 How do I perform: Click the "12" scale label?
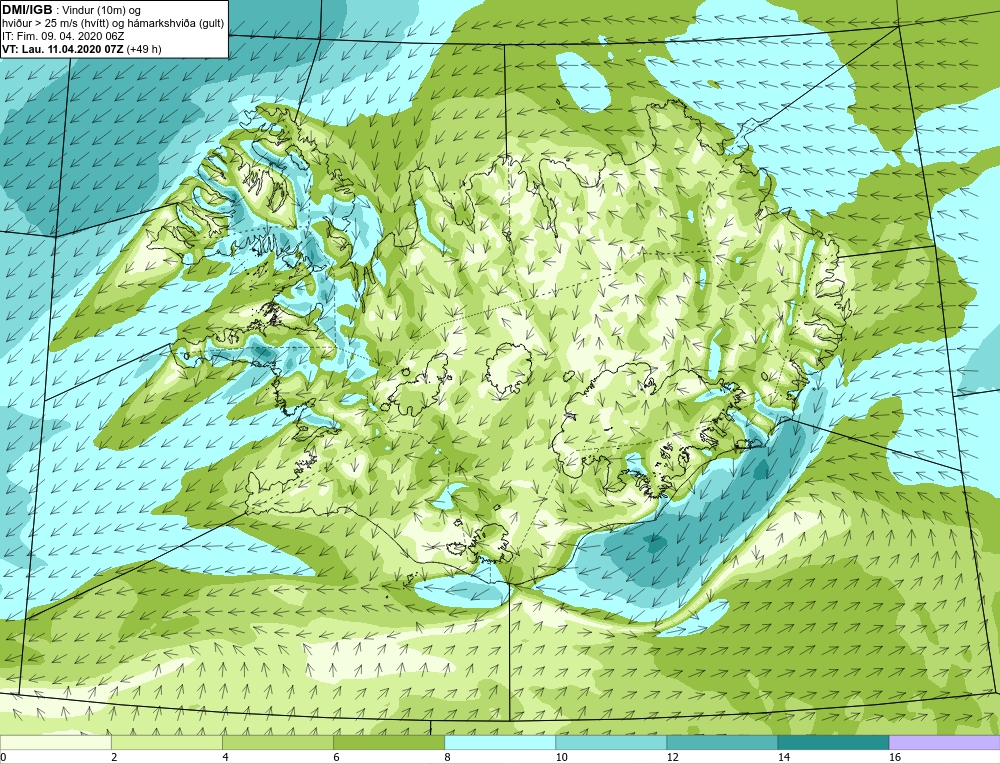click(672, 757)
